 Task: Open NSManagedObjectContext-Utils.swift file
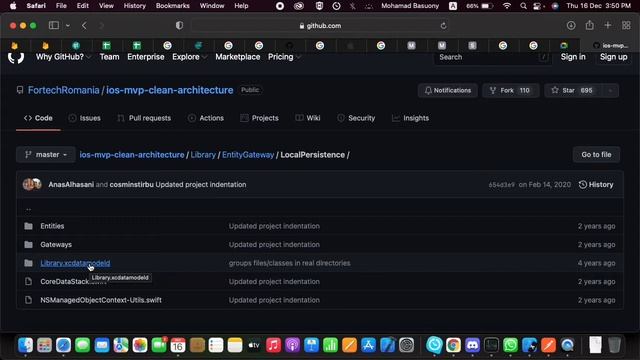101,300
